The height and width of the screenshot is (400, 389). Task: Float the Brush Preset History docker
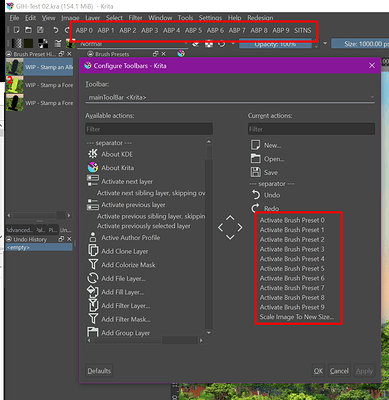[61, 54]
